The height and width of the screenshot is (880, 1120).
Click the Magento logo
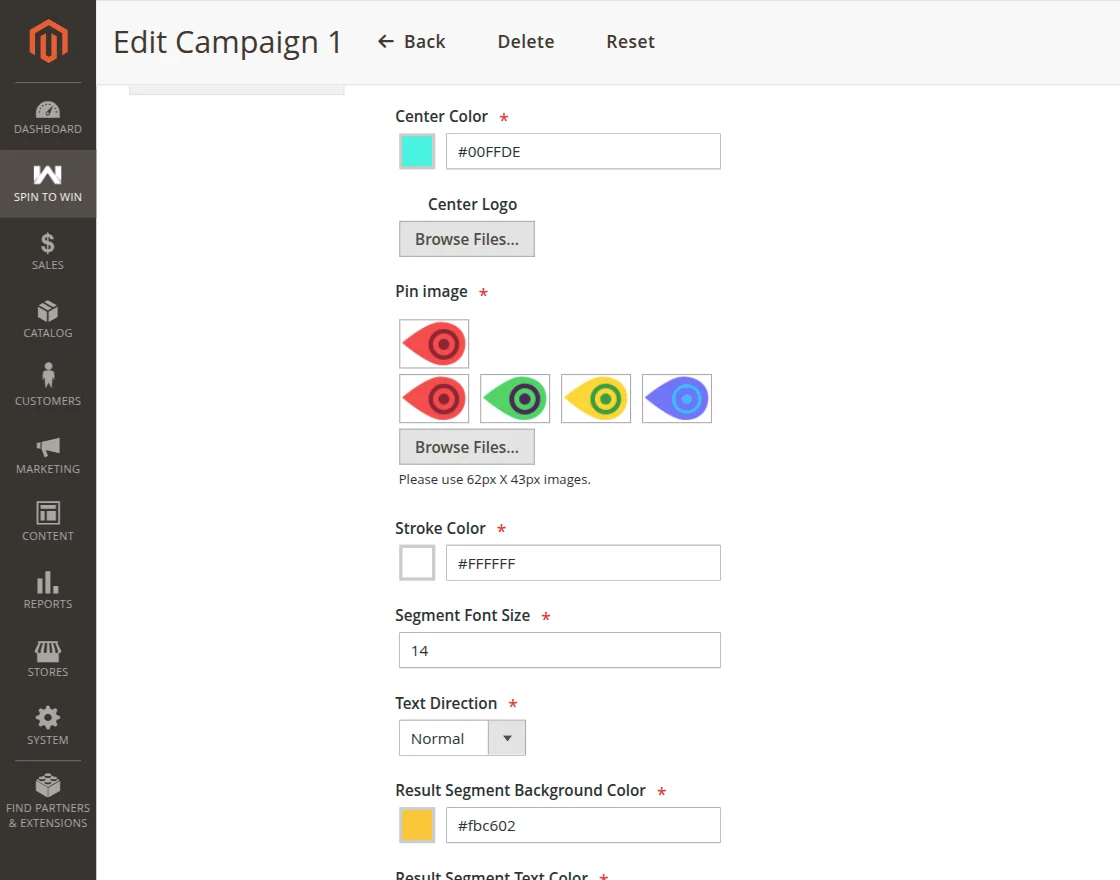point(47,41)
